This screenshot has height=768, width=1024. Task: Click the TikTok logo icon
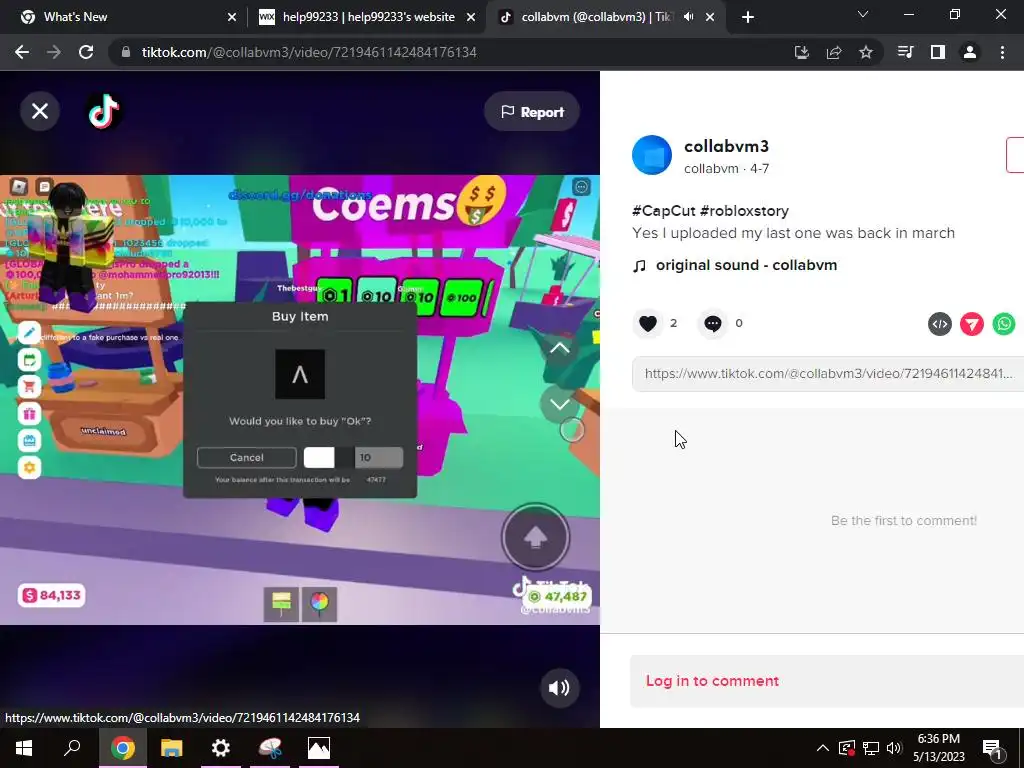(x=104, y=112)
